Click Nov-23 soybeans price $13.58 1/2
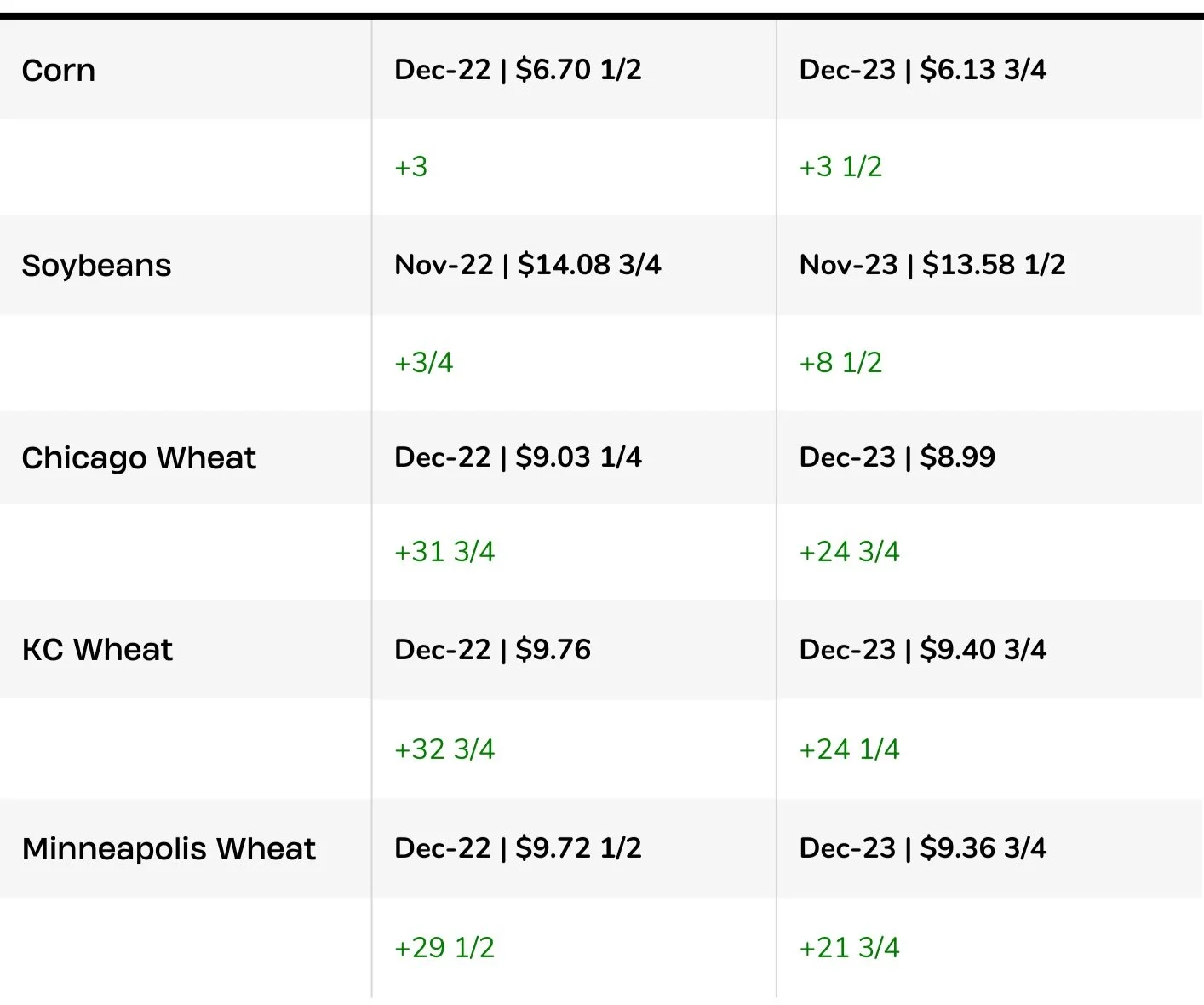This screenshot has width=1204, height=1005. click(x=932, y=265)
